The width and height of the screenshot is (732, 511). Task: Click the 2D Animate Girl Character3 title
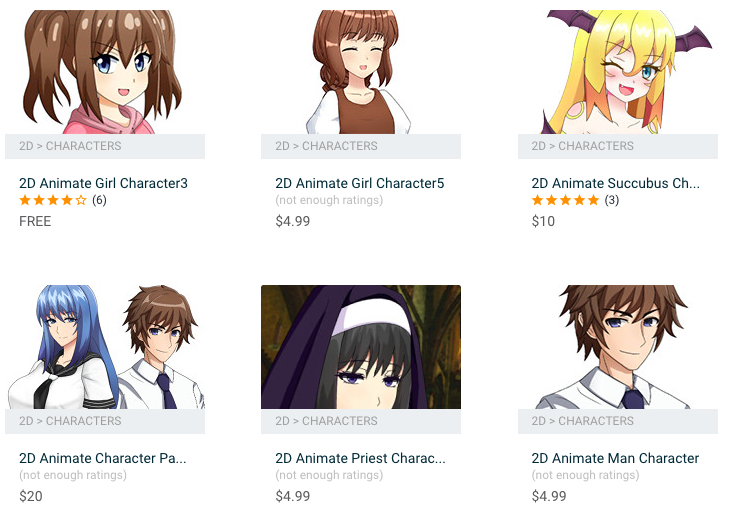click(103, 183)
